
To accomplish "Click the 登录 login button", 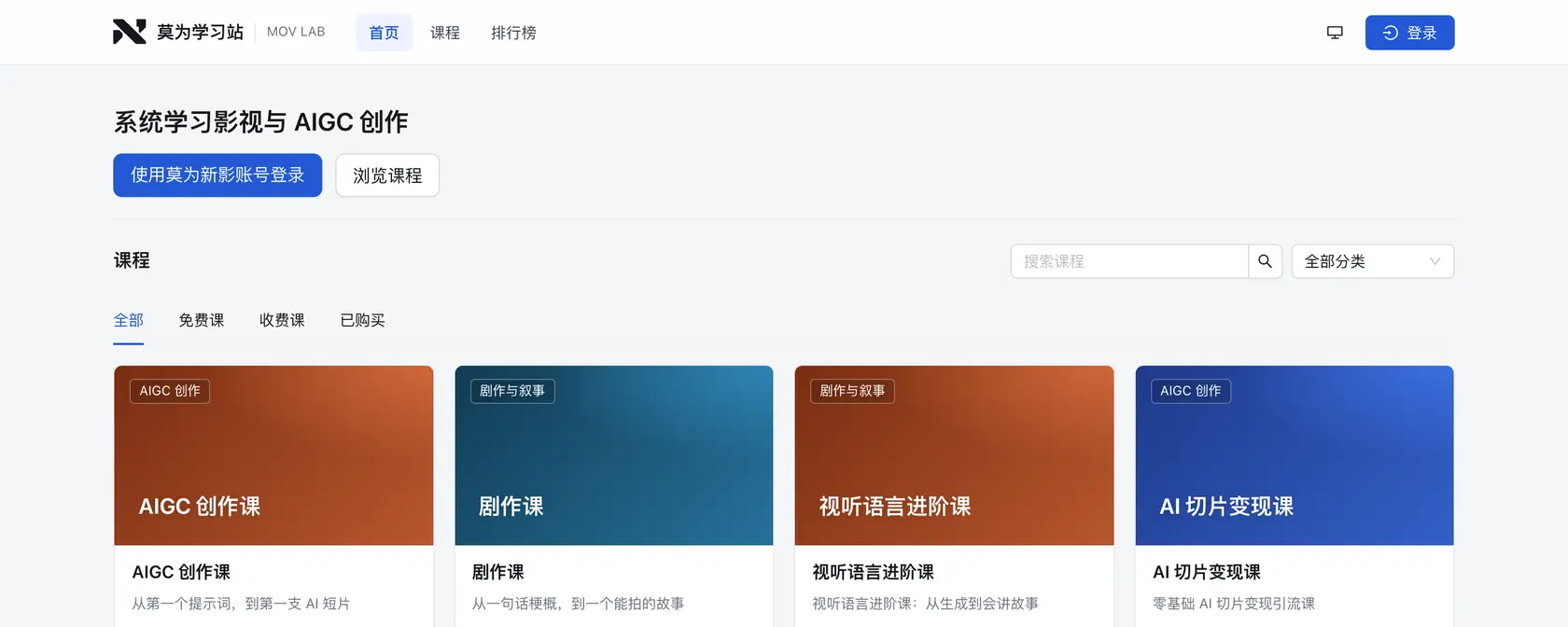I will pyautogui.click(x=1409, y=33).
